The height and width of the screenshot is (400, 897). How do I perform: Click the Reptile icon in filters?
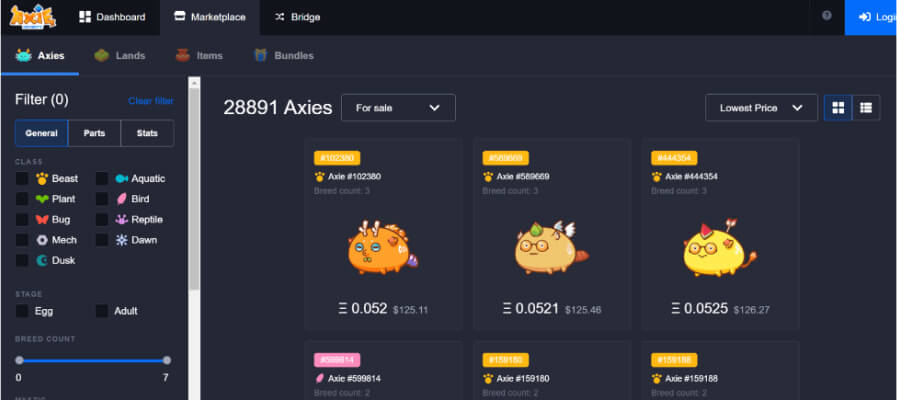tap(121, 220)
